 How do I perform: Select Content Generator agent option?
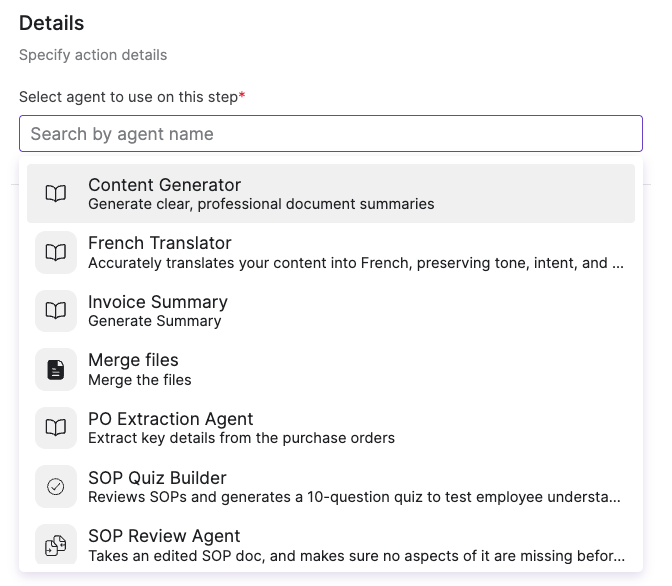(330, 193)
